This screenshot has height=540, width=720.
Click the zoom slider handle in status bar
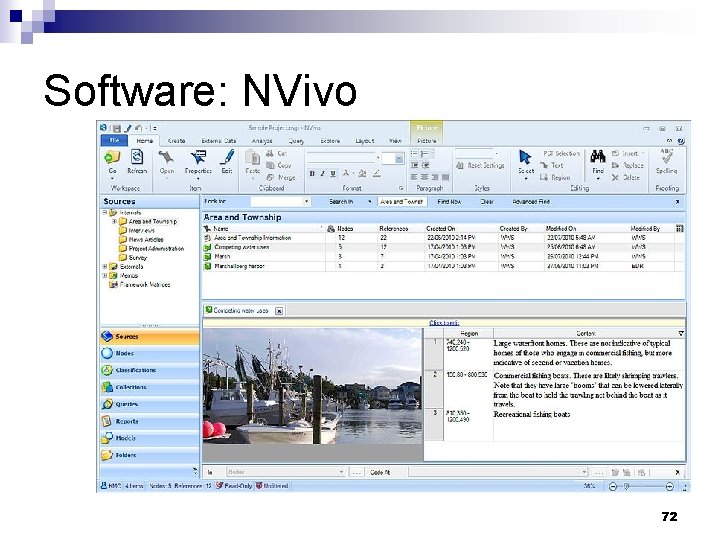626,486
